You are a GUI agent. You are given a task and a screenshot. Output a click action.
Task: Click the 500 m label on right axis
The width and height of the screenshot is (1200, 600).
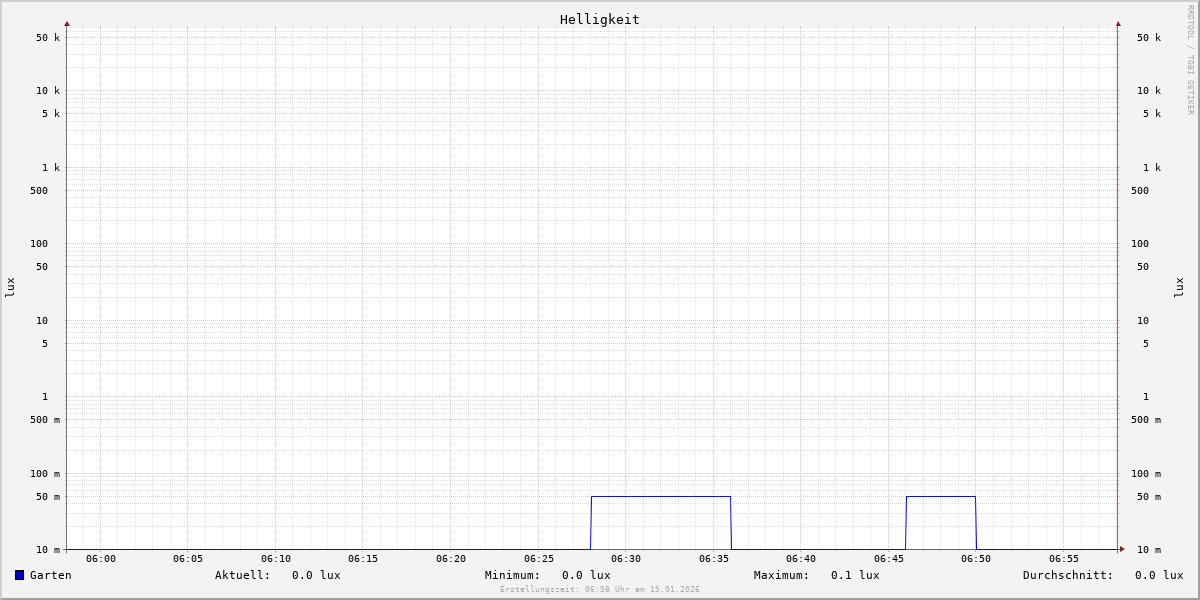click(1146, 420)
